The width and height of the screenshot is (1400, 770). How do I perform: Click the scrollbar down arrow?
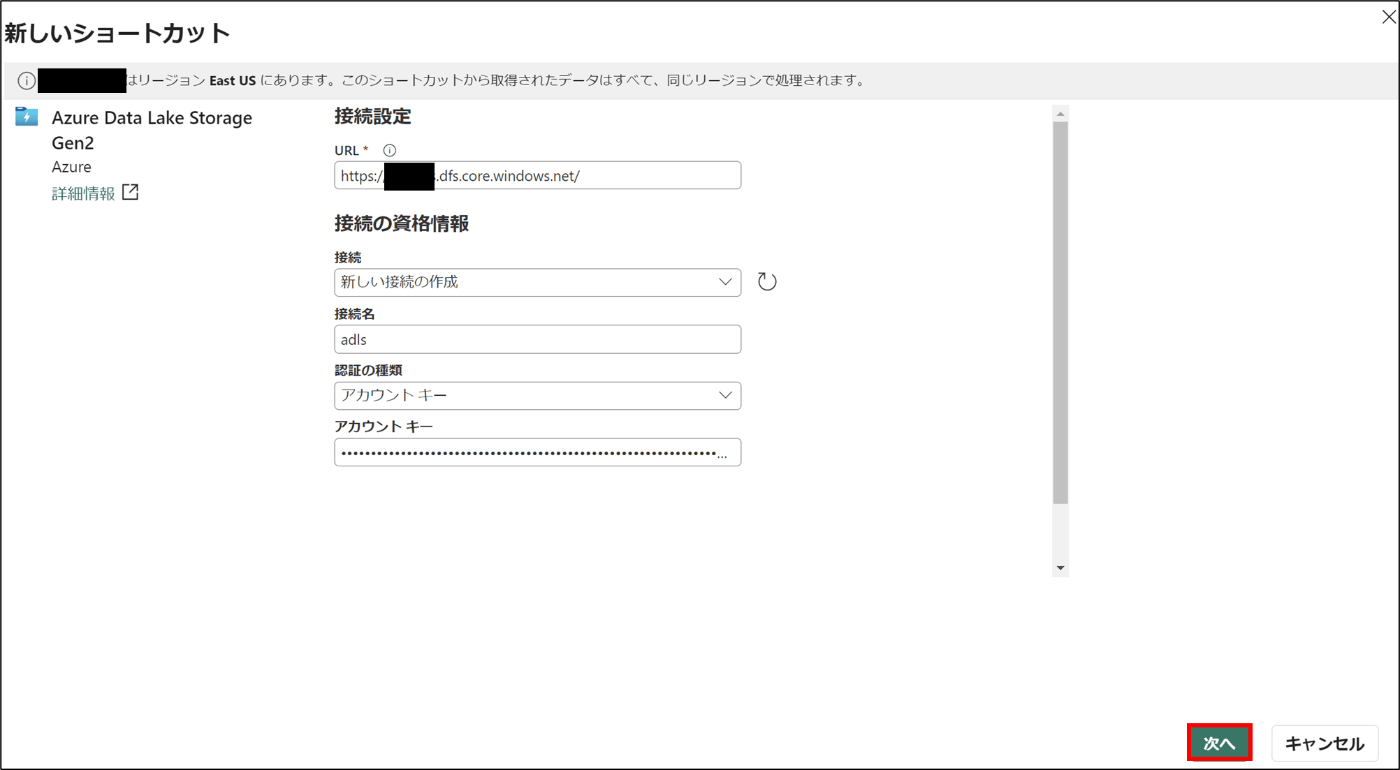pos(1060,568)
